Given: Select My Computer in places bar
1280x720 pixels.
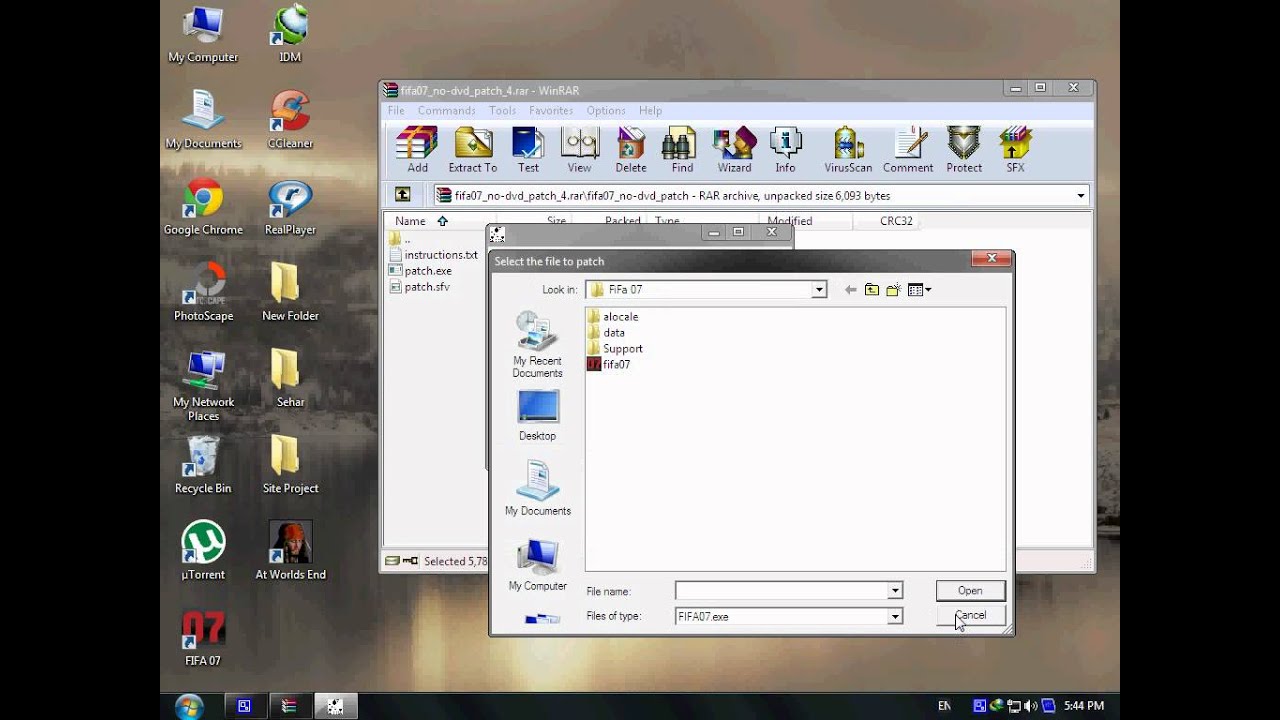Looking at the screenshot, I should (x=537, y=564).
